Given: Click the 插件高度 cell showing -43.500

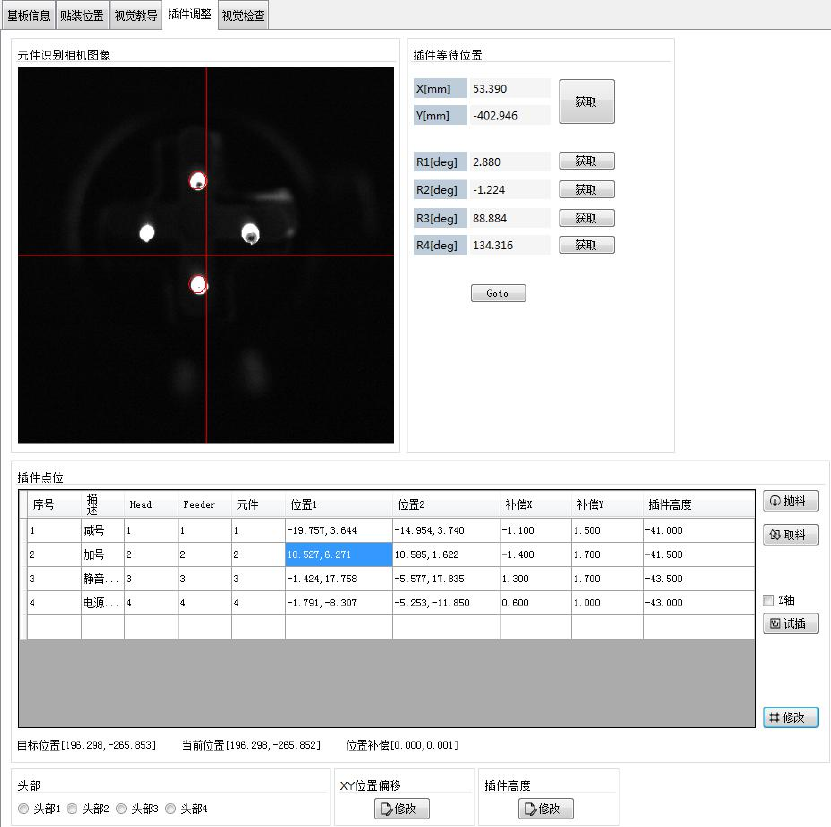Looking at the screenshot, I should point(698,578).
